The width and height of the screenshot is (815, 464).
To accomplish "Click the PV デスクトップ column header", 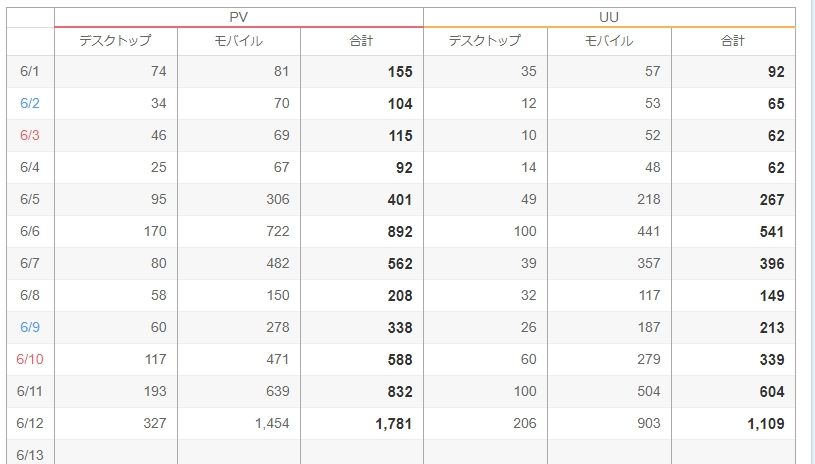I will 115,41.
